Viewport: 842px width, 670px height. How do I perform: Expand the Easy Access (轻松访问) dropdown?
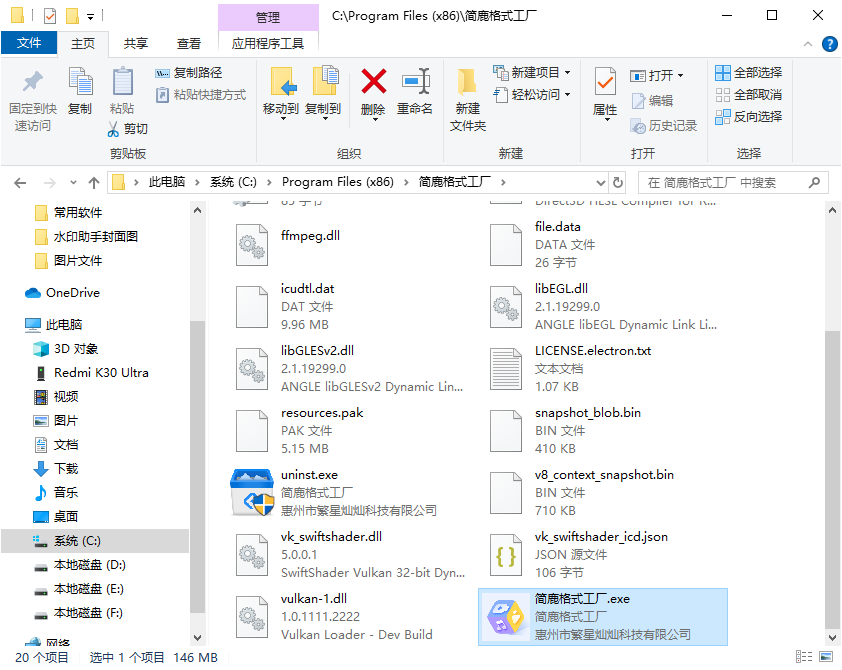[533, 95]
